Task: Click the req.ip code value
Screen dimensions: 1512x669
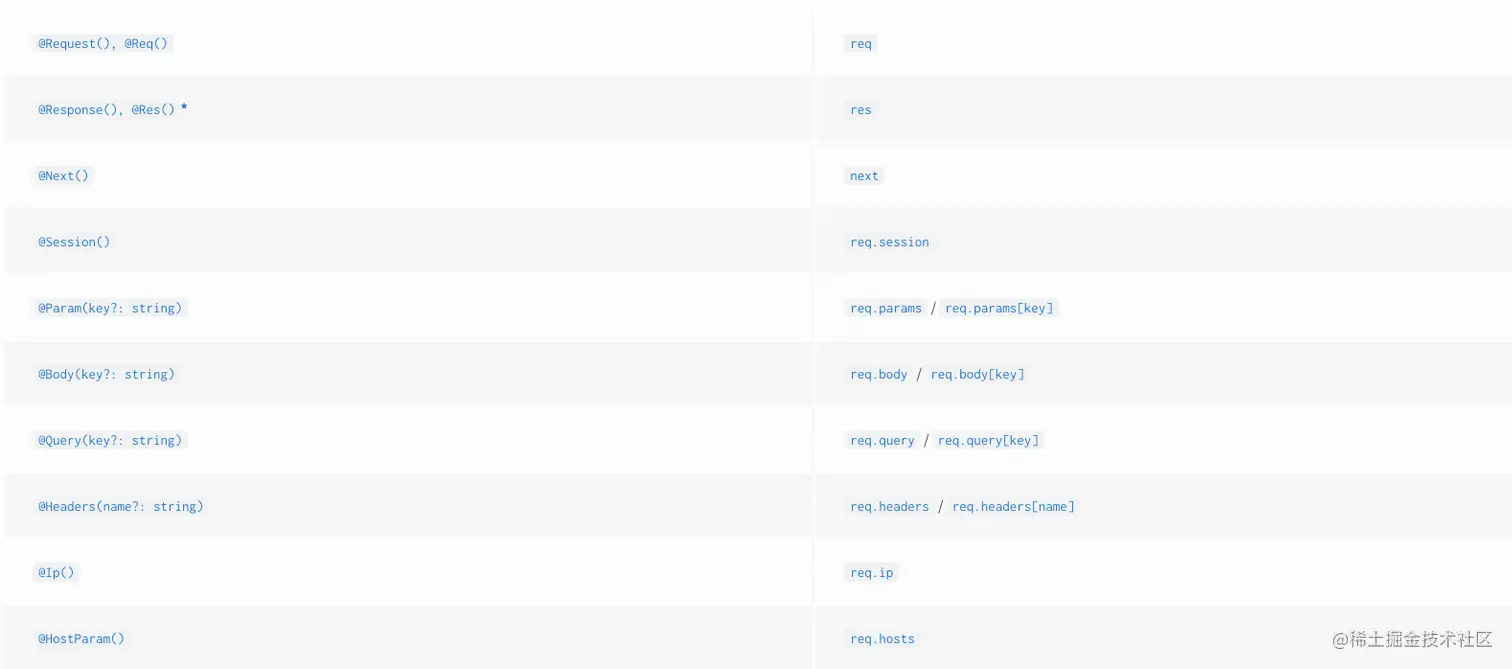Action: click(x=871, y=572)
